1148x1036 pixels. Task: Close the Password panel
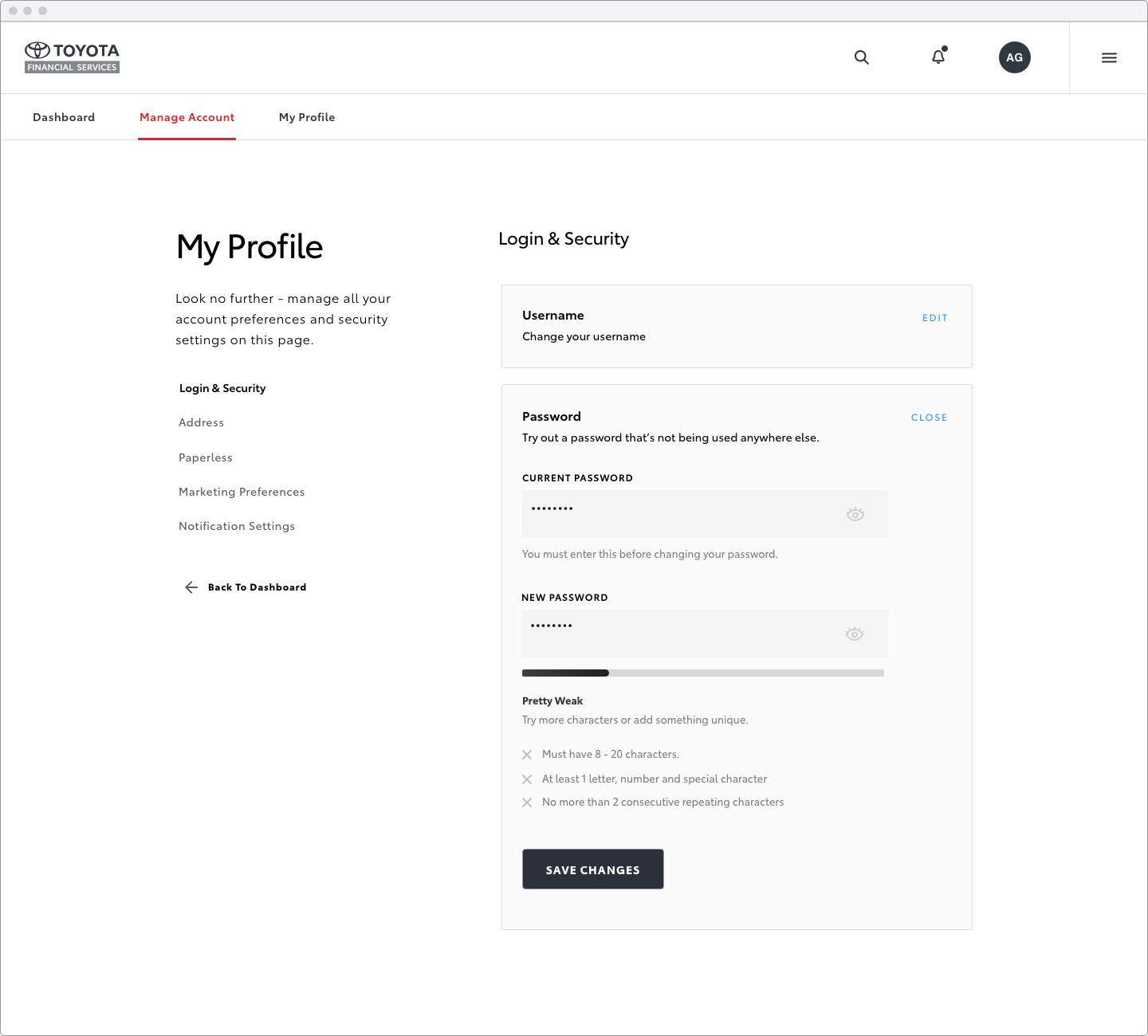pyautogui.click(x=930, y=418)
